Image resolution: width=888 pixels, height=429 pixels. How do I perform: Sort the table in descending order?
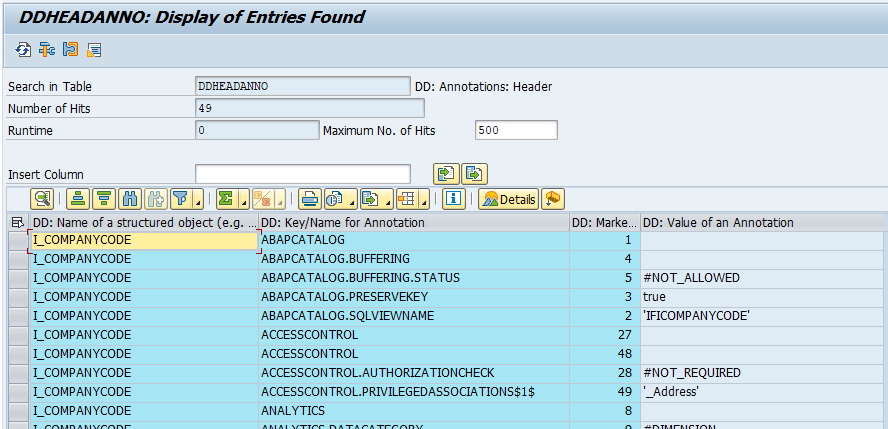[x=104, y=199]
